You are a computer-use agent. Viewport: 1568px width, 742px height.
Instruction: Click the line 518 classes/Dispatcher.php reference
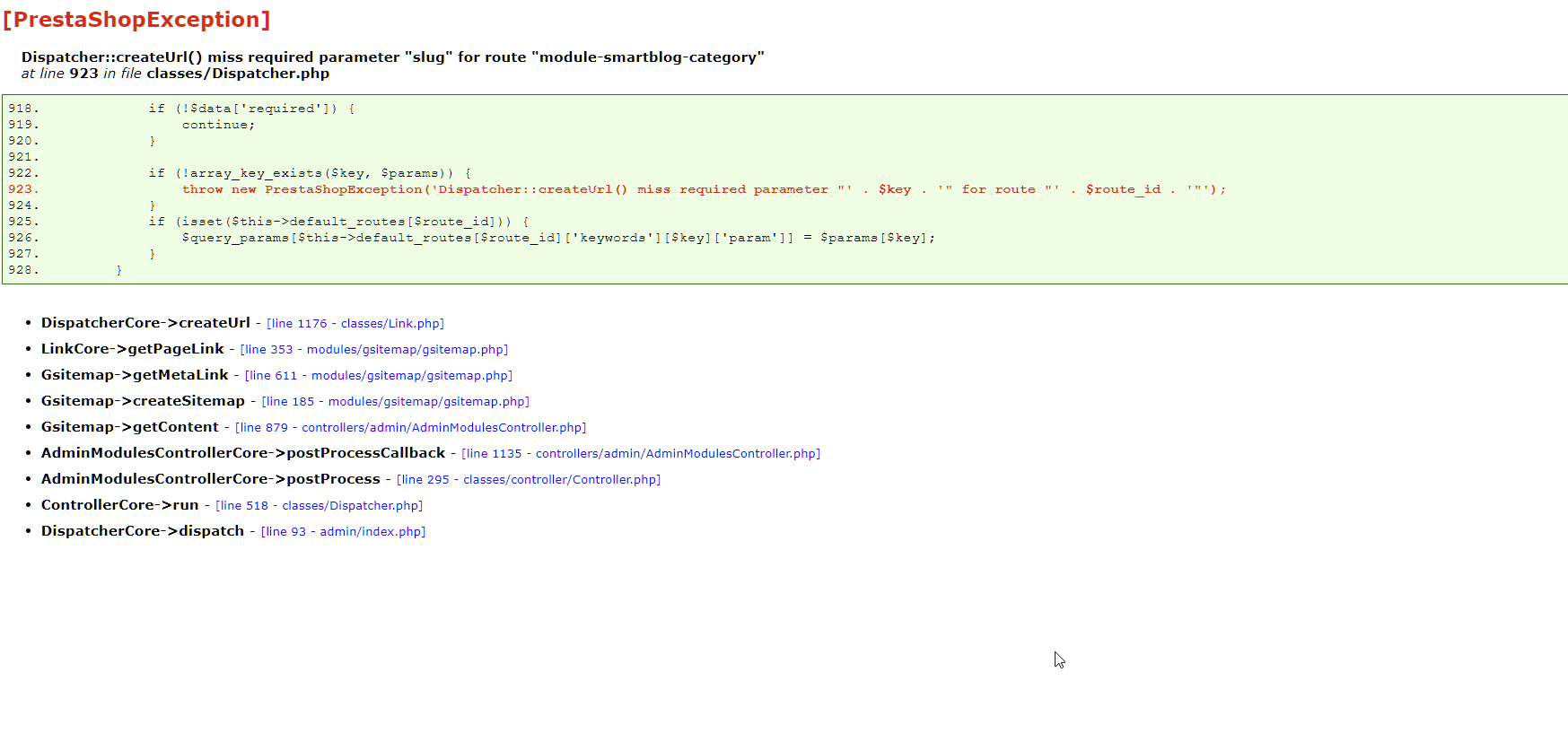tap(320, 506)
